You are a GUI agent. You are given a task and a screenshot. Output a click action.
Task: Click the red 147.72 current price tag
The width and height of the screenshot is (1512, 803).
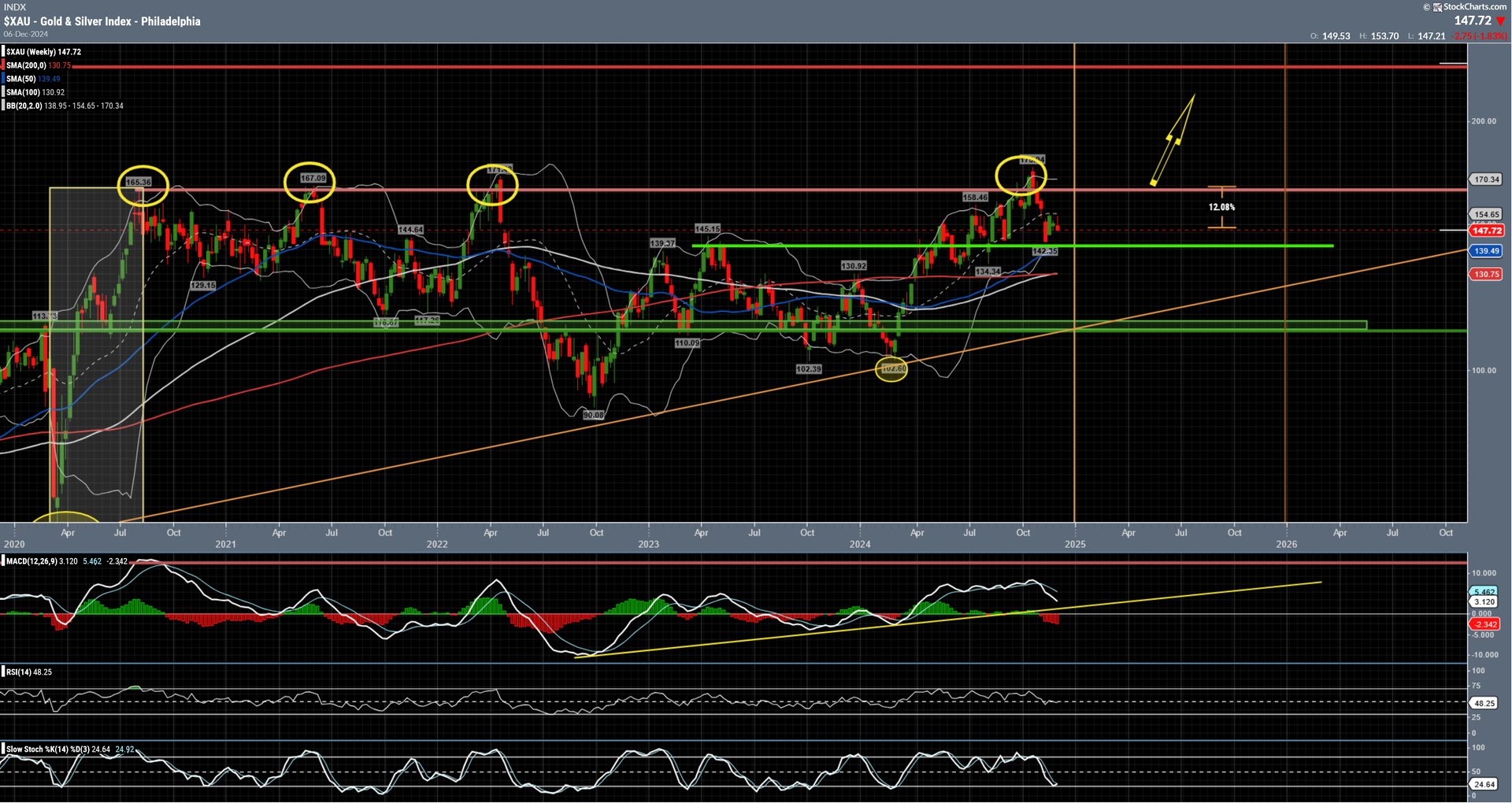tap(1486, 231)
